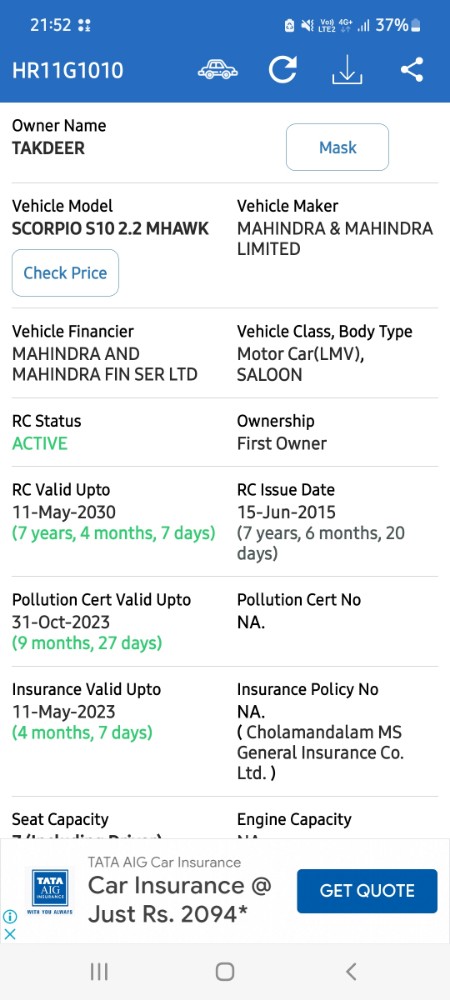Tap the Seat Capacity label
450x1000 pixels.
(x=61, y=820)
